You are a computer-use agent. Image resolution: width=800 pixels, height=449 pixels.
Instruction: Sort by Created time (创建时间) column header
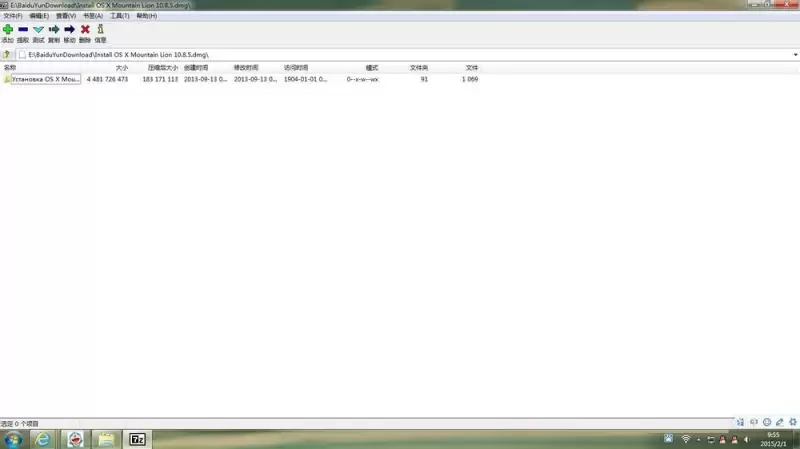[196, 67]
